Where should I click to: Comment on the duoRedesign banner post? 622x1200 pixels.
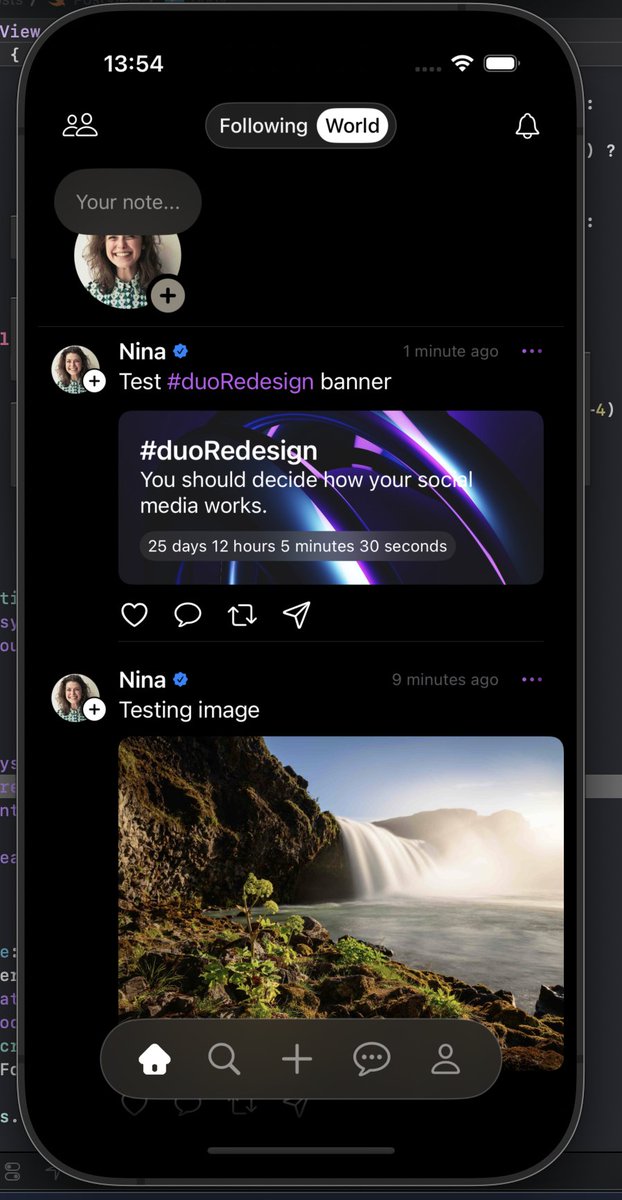click(x=188, y=615)
